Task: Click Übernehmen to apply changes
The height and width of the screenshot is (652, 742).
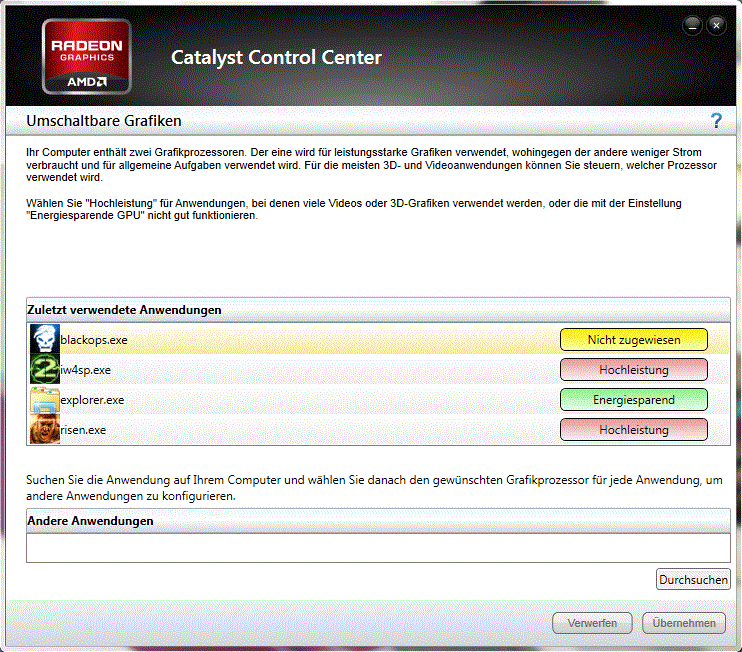Action: coord(684,623)
